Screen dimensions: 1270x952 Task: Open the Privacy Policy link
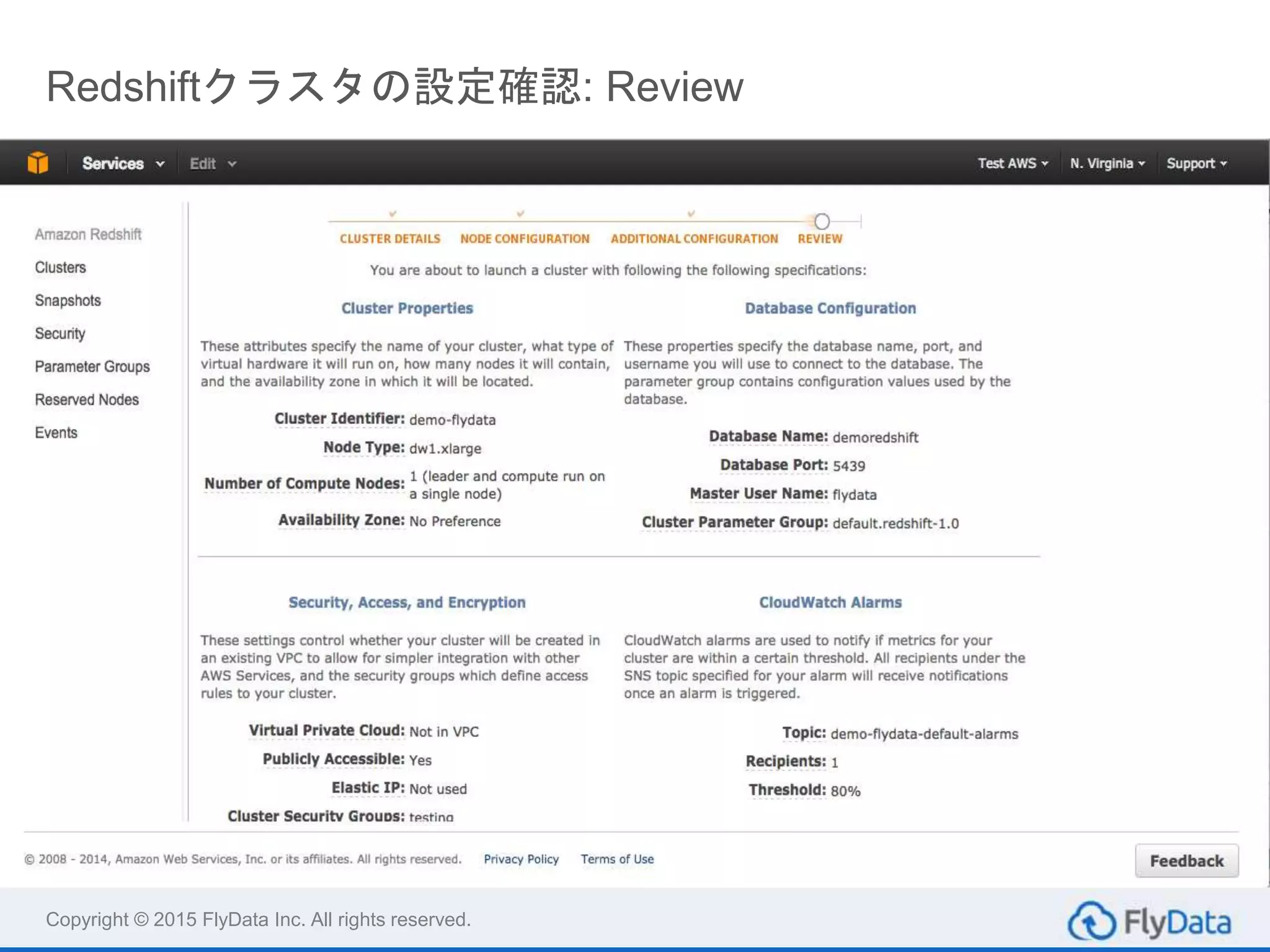(521, 859)
